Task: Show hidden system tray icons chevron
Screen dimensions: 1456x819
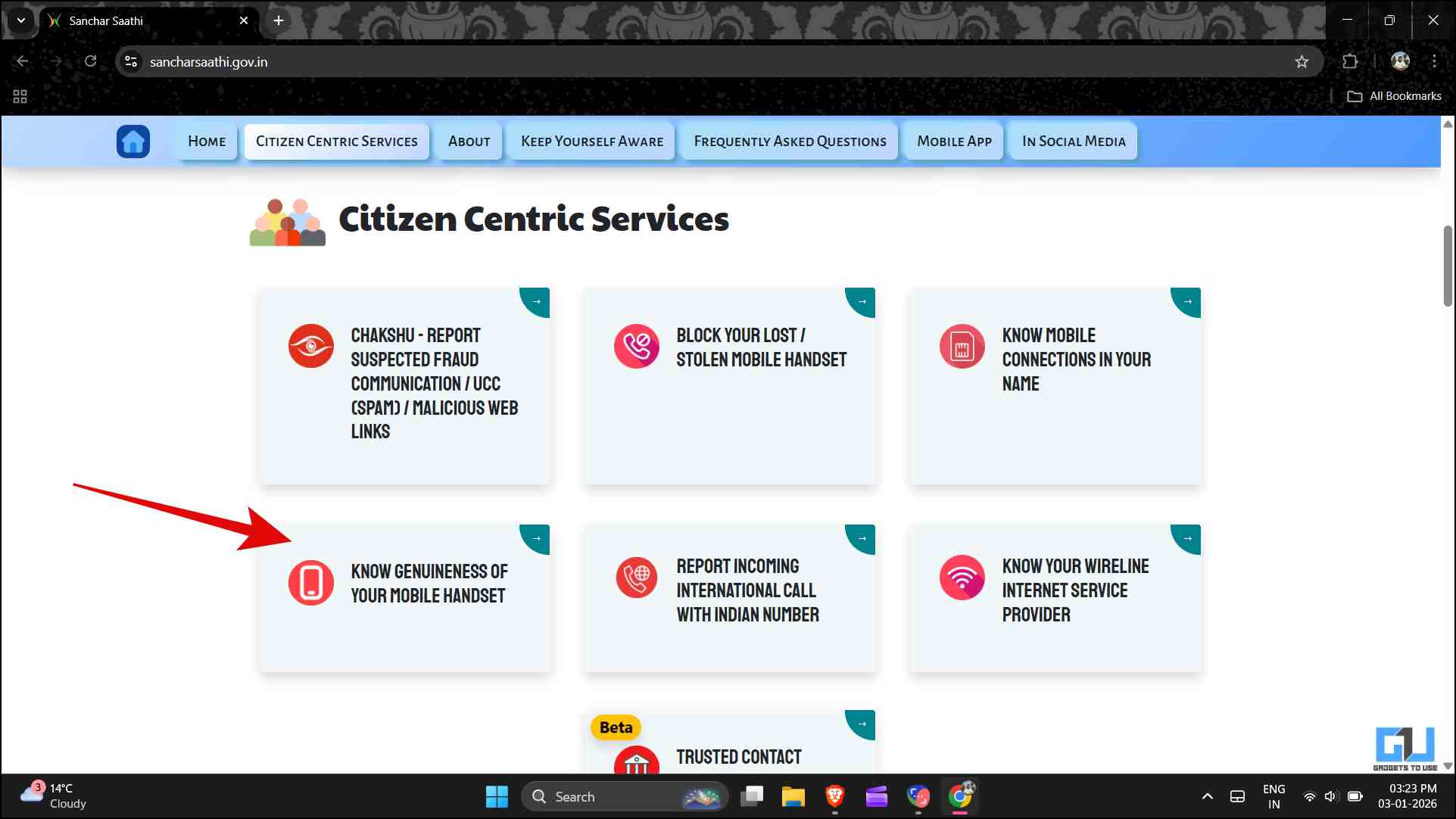Action: click(x=1207, y=796)
